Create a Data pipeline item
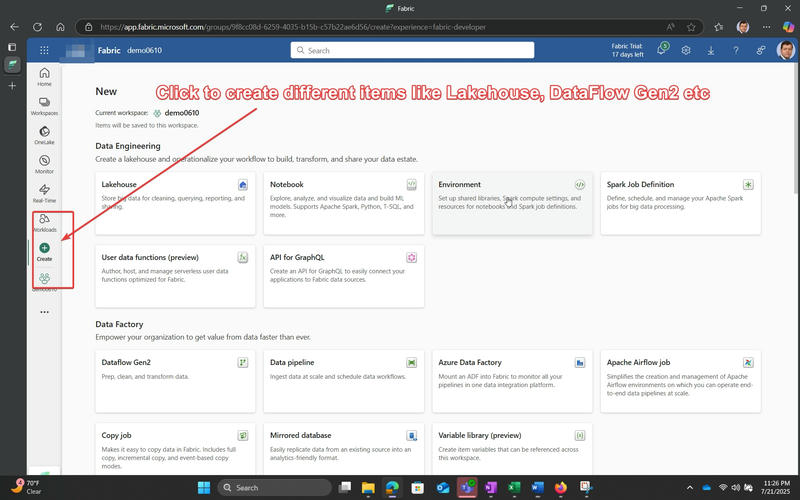Image resolution: width=800 pixels, height=500 pixels. 343,381
